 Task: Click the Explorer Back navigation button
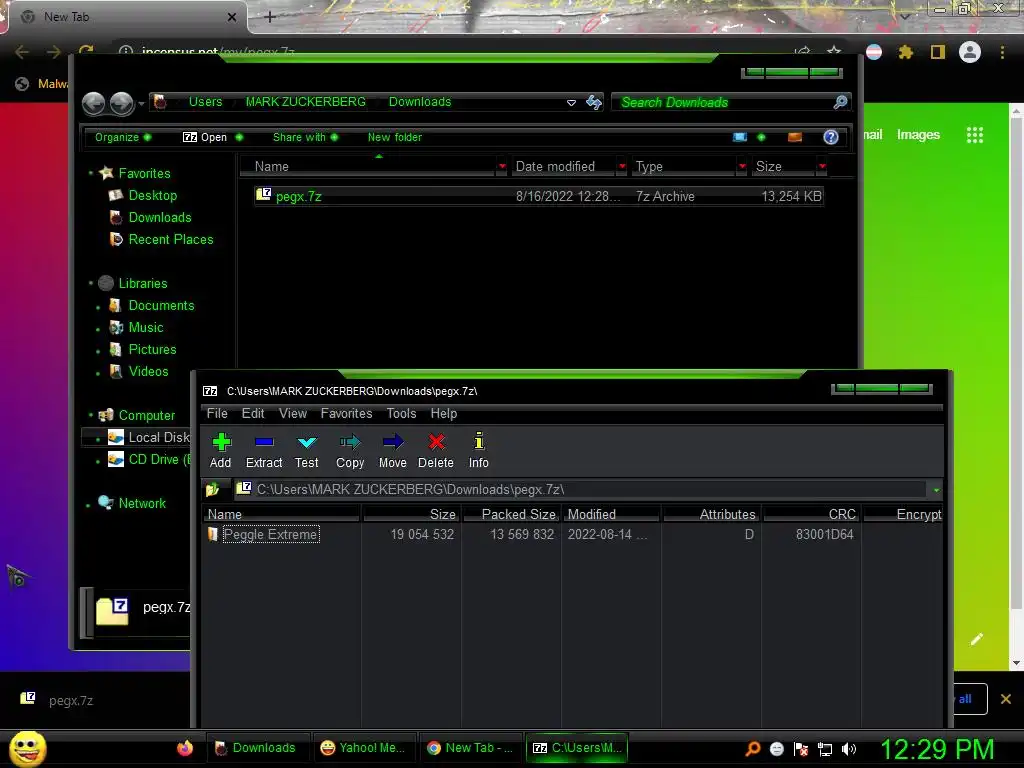(x=93, y=103)
